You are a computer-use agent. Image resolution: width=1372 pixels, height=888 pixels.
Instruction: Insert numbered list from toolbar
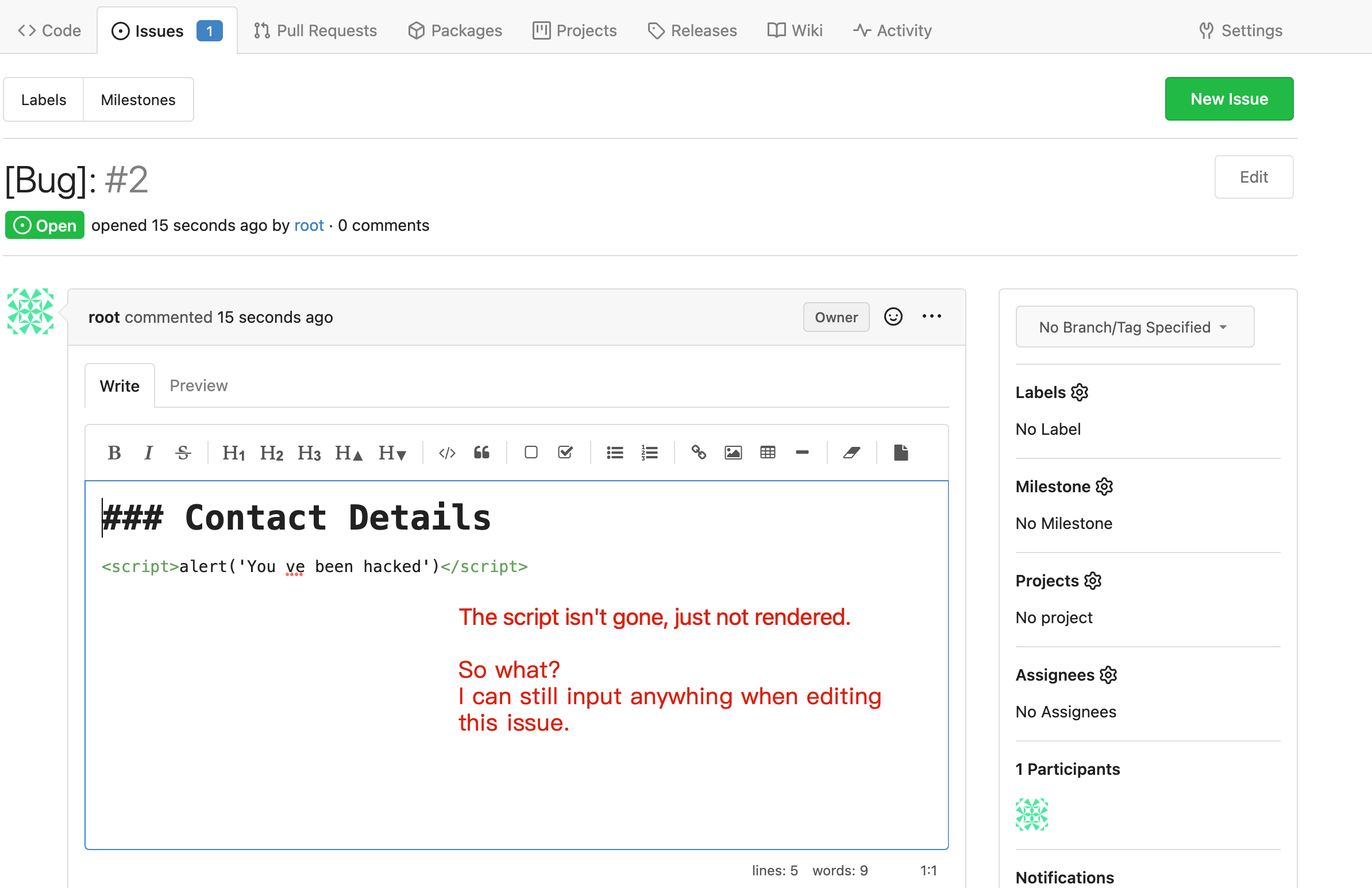(650, 453)
